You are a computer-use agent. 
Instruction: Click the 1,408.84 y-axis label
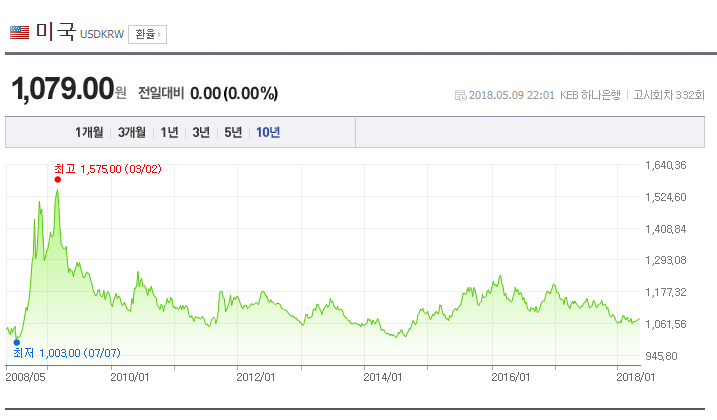[x=666, y=229]
